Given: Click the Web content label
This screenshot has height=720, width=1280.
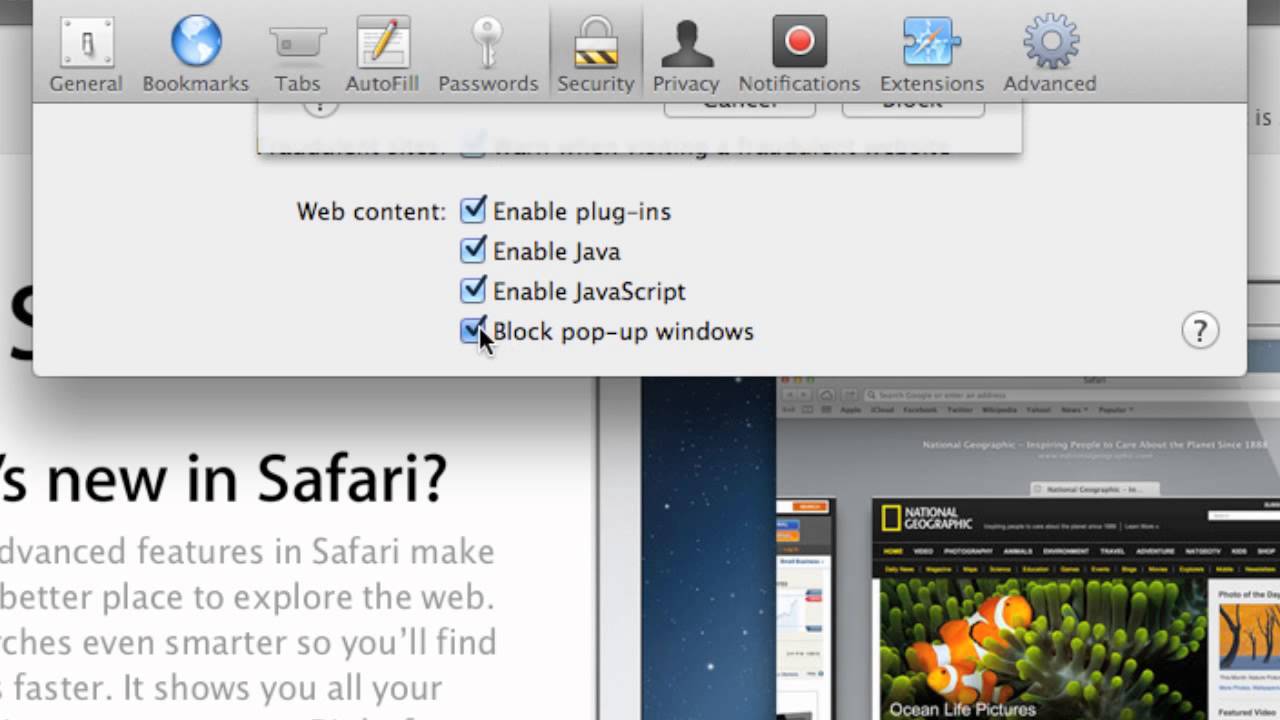Looking at the screenshot, I should coord(371,212).
